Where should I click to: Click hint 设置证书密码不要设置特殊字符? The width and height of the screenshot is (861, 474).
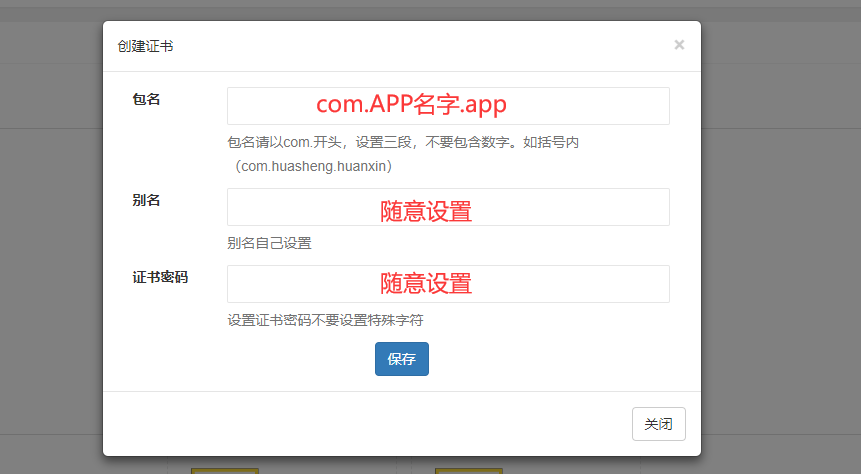click(x=325, y=320)
